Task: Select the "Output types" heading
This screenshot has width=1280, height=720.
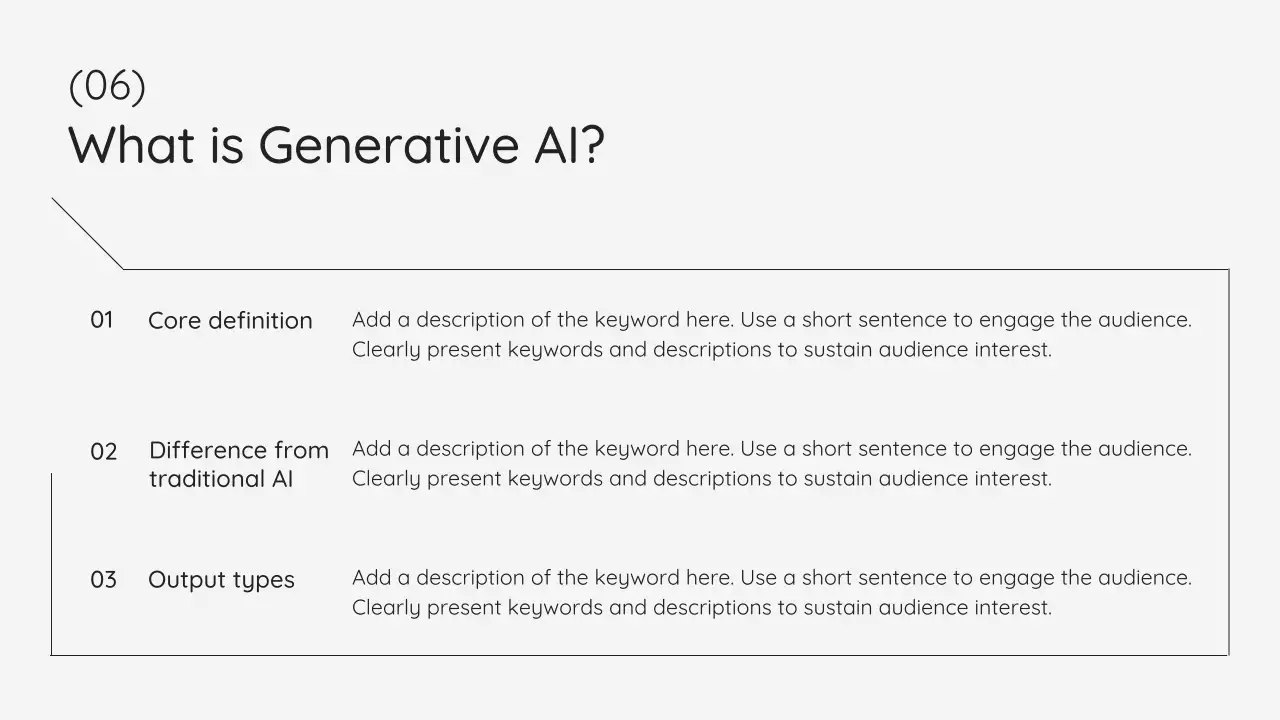Action: [221, 580]
